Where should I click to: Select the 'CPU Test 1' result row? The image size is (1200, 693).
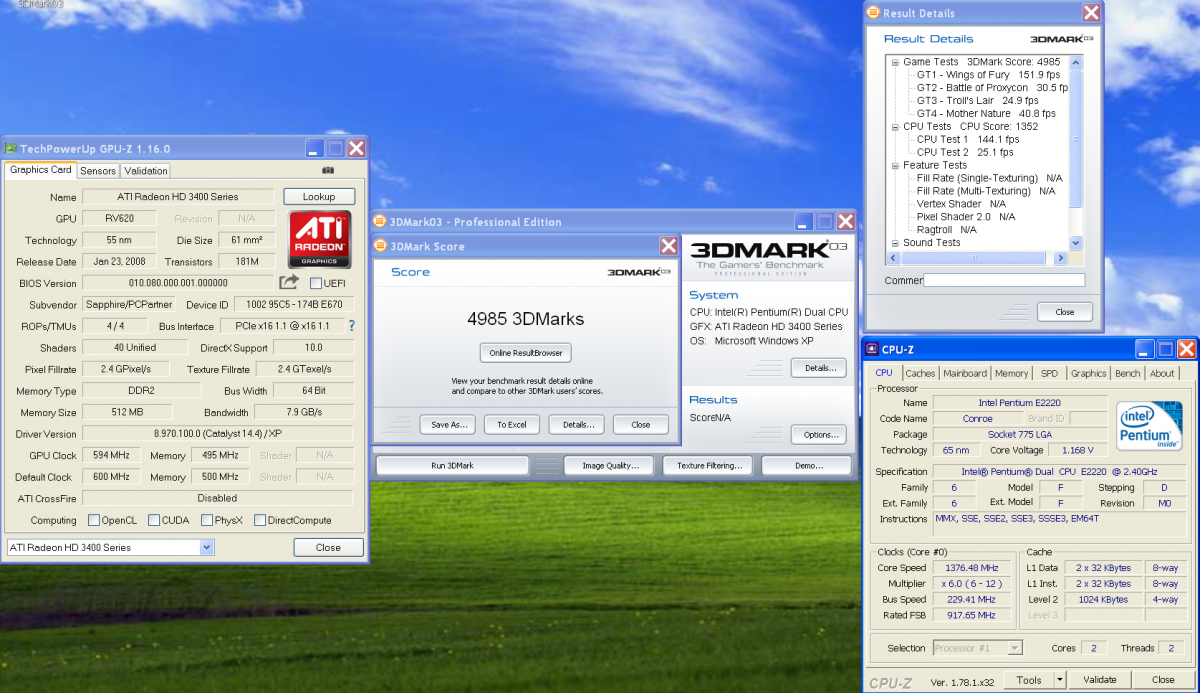[966, 140]
